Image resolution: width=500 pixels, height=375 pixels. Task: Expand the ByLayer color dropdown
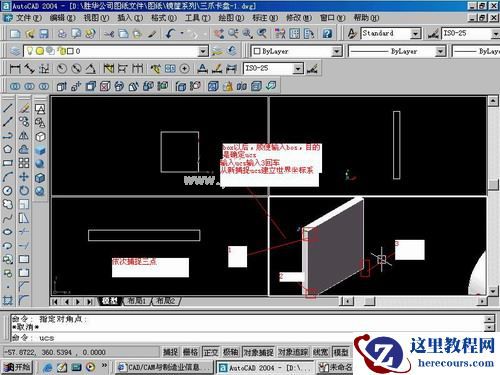pos(337,51)
